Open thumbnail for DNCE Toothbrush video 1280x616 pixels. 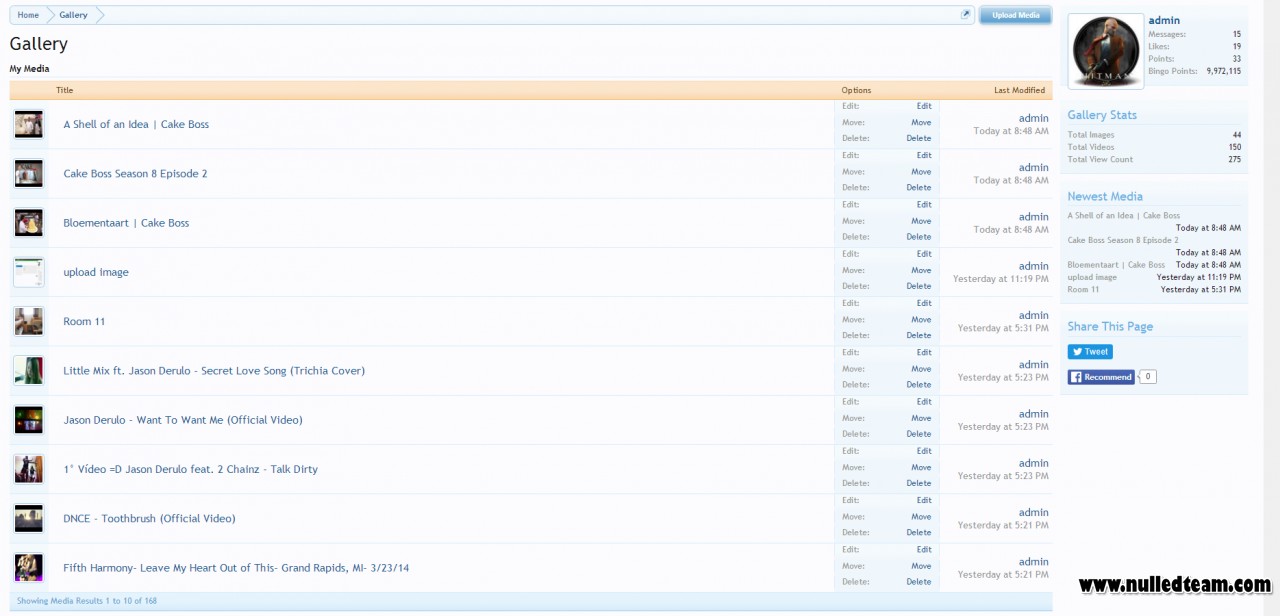(x=28, y=518)
